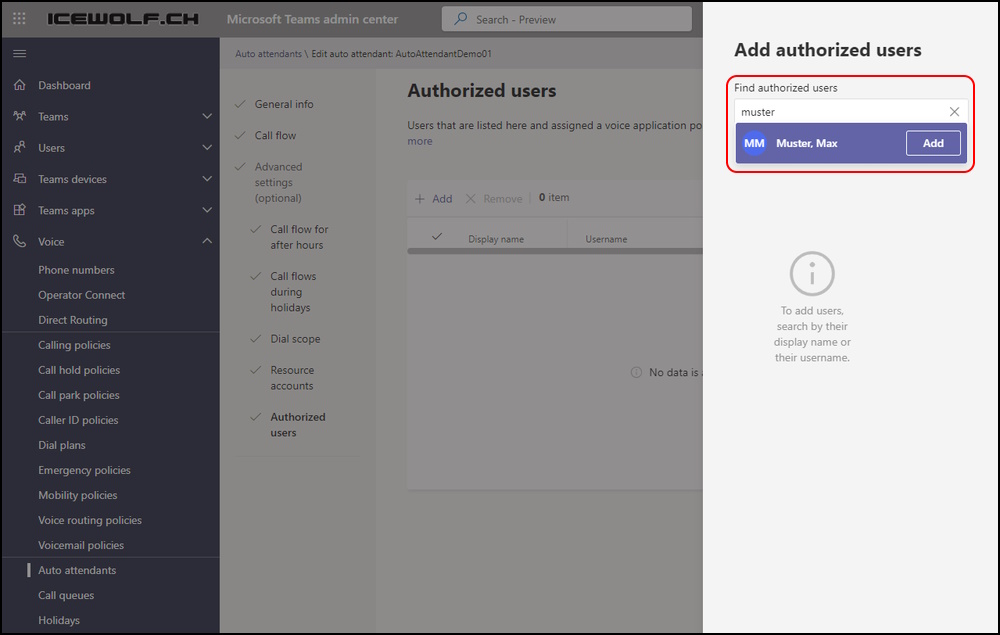The image size is (1000, 635).
Task: Click the Dashboard label in sidebar
Action: click(64, 85)
